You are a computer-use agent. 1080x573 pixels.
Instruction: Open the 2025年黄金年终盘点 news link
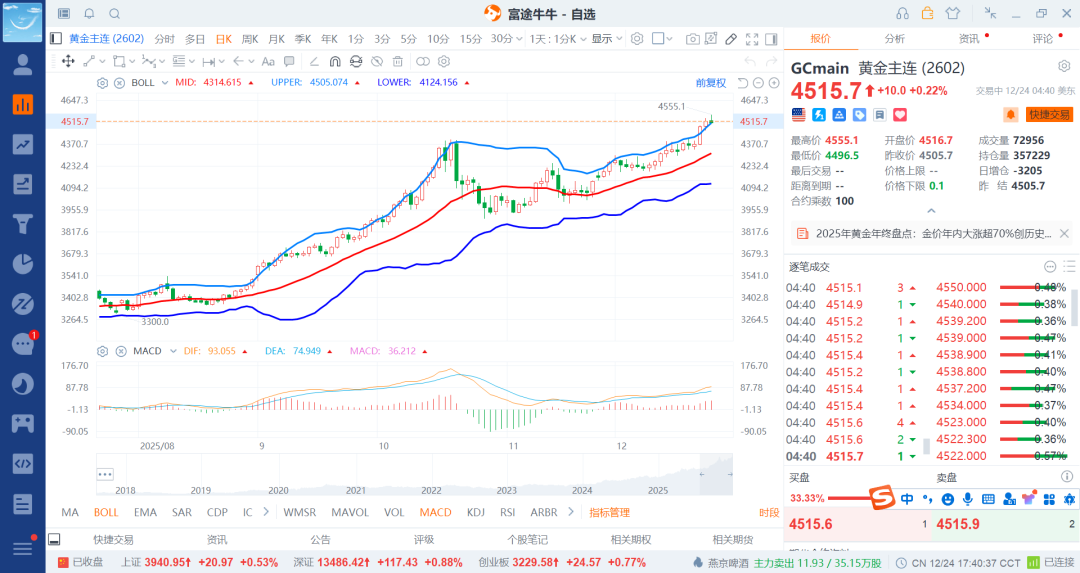pos(933,233)
